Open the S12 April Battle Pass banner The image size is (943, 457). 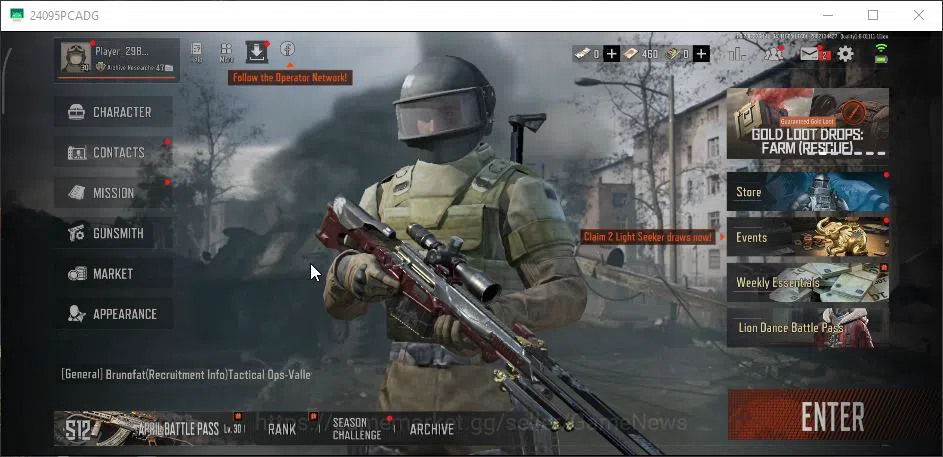tap(149, 429)
